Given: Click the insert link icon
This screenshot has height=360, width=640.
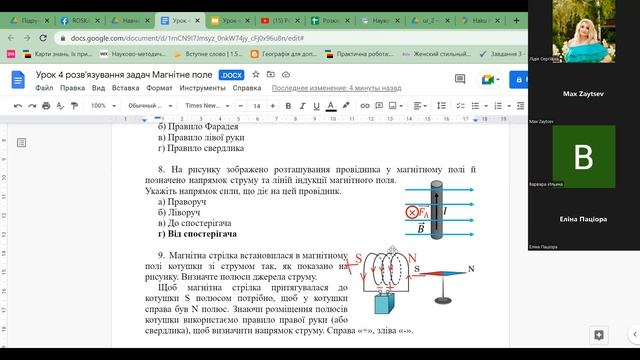Looking at the screenshot, I should click(365, 106).
